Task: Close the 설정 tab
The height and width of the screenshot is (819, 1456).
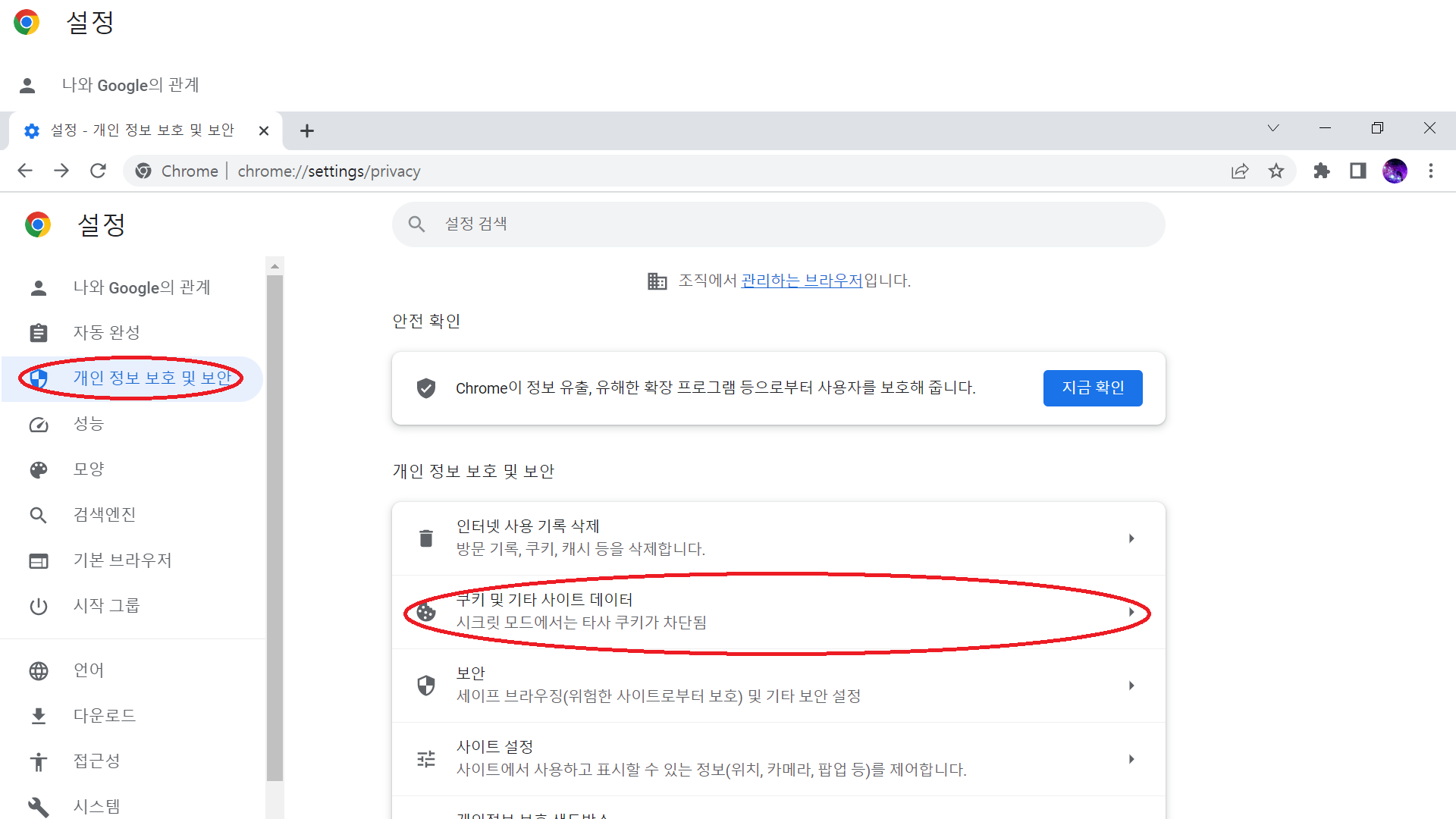Action: pos(264,130)
